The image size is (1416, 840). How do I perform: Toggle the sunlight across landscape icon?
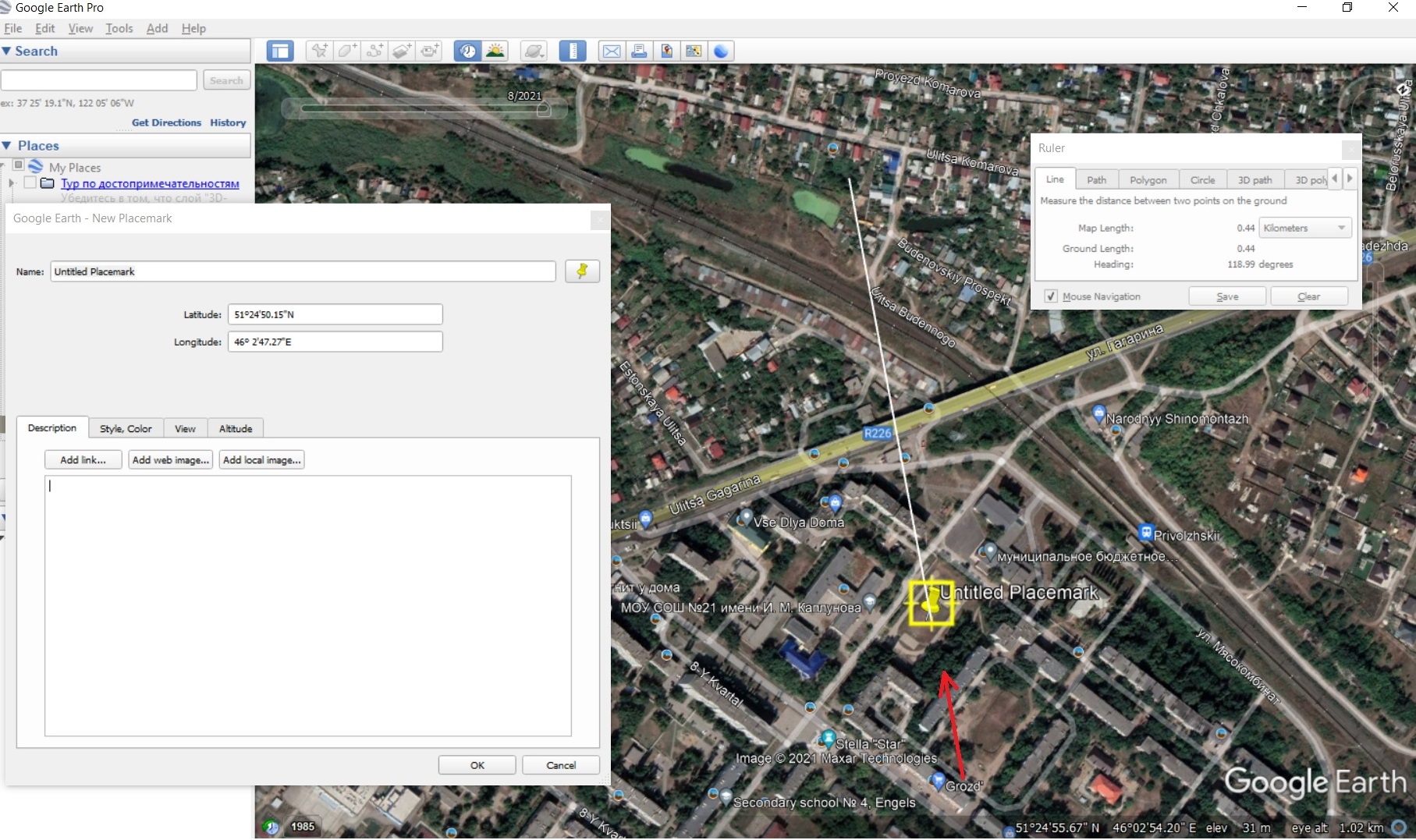[x=495, y=51]
